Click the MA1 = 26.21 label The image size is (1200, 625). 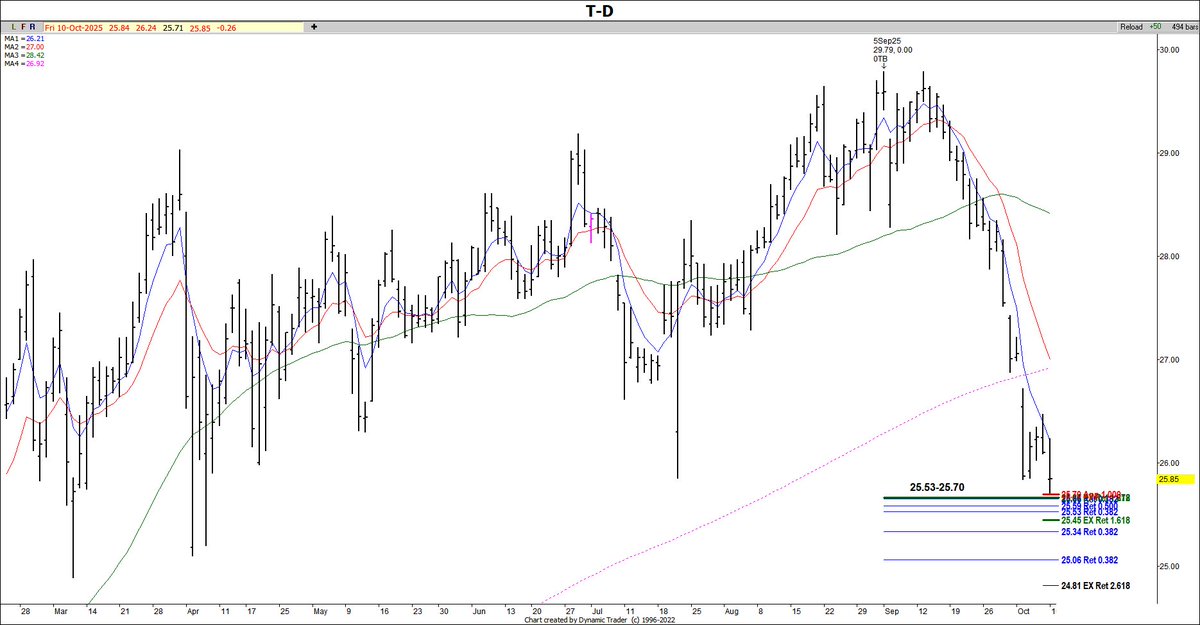pos(26,37)
